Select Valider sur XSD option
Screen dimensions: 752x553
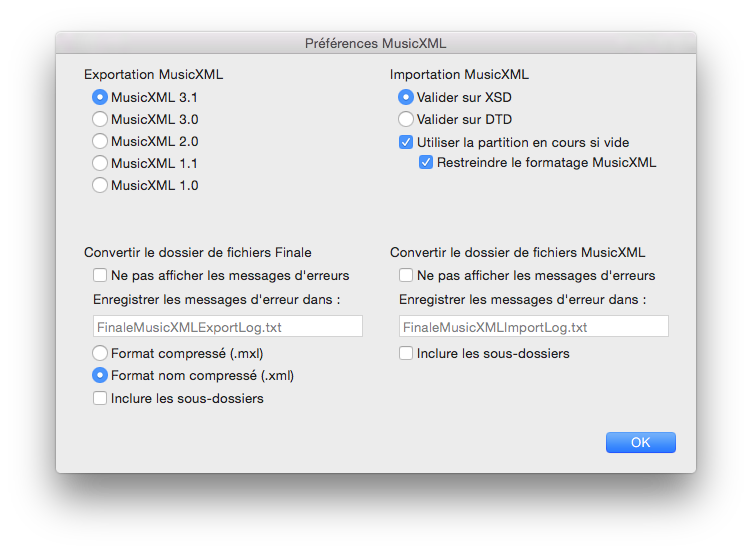[x=406, y=98]
